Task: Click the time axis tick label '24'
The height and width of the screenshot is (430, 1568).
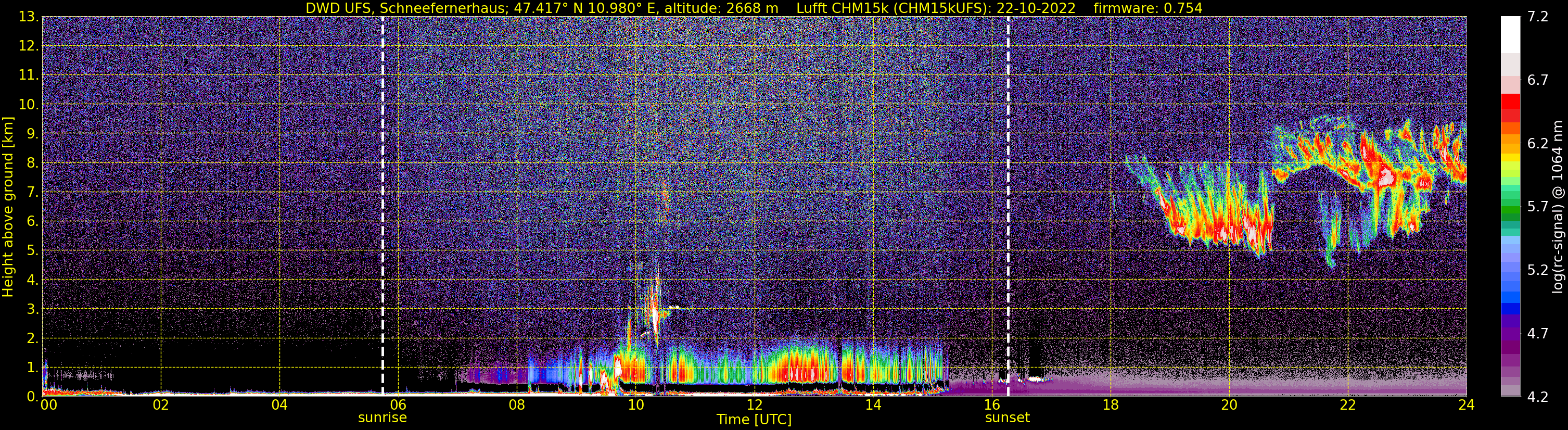Action: [x=1467, y=405]
